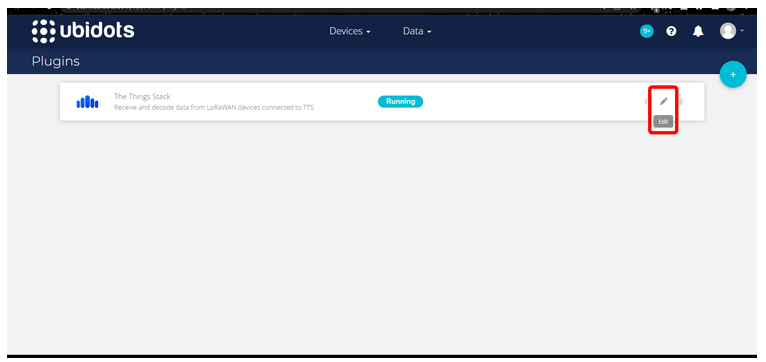Screen dimensions: 766x362
Task: Click the Running status badge
Action: click(401, 102)
